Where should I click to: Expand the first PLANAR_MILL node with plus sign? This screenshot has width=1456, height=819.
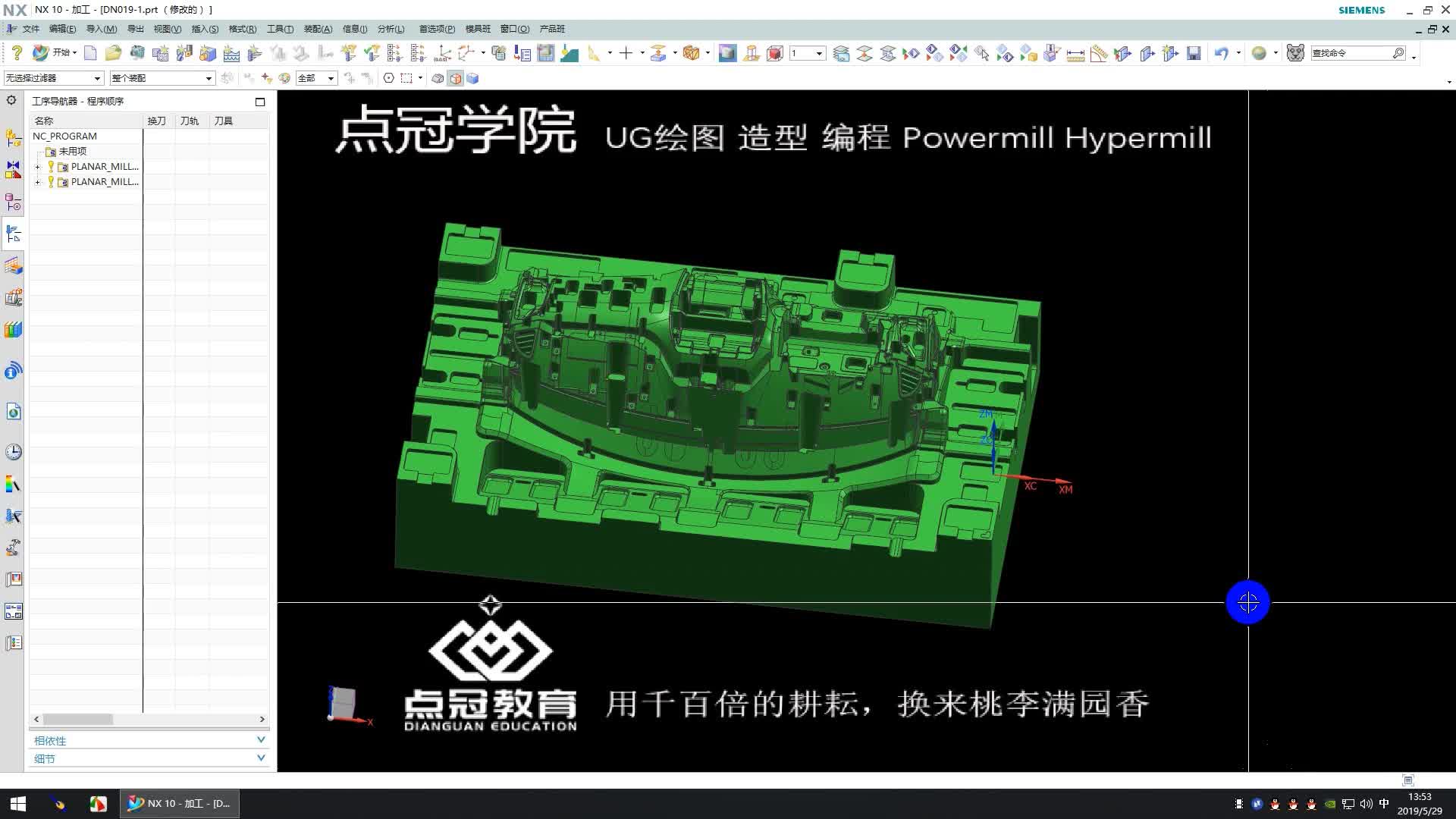[x=36, y=167]
